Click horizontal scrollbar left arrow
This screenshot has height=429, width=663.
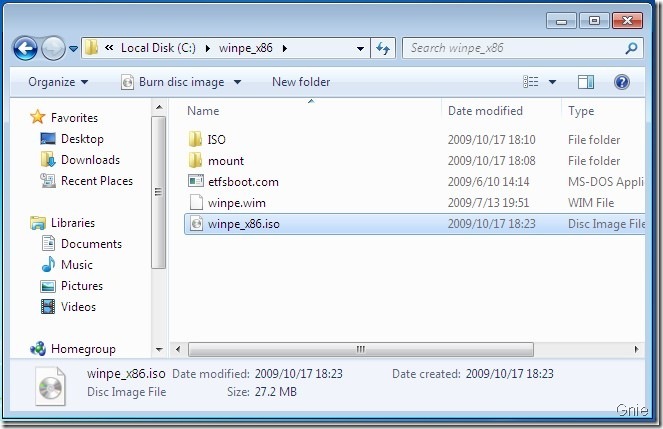(178, 349)
